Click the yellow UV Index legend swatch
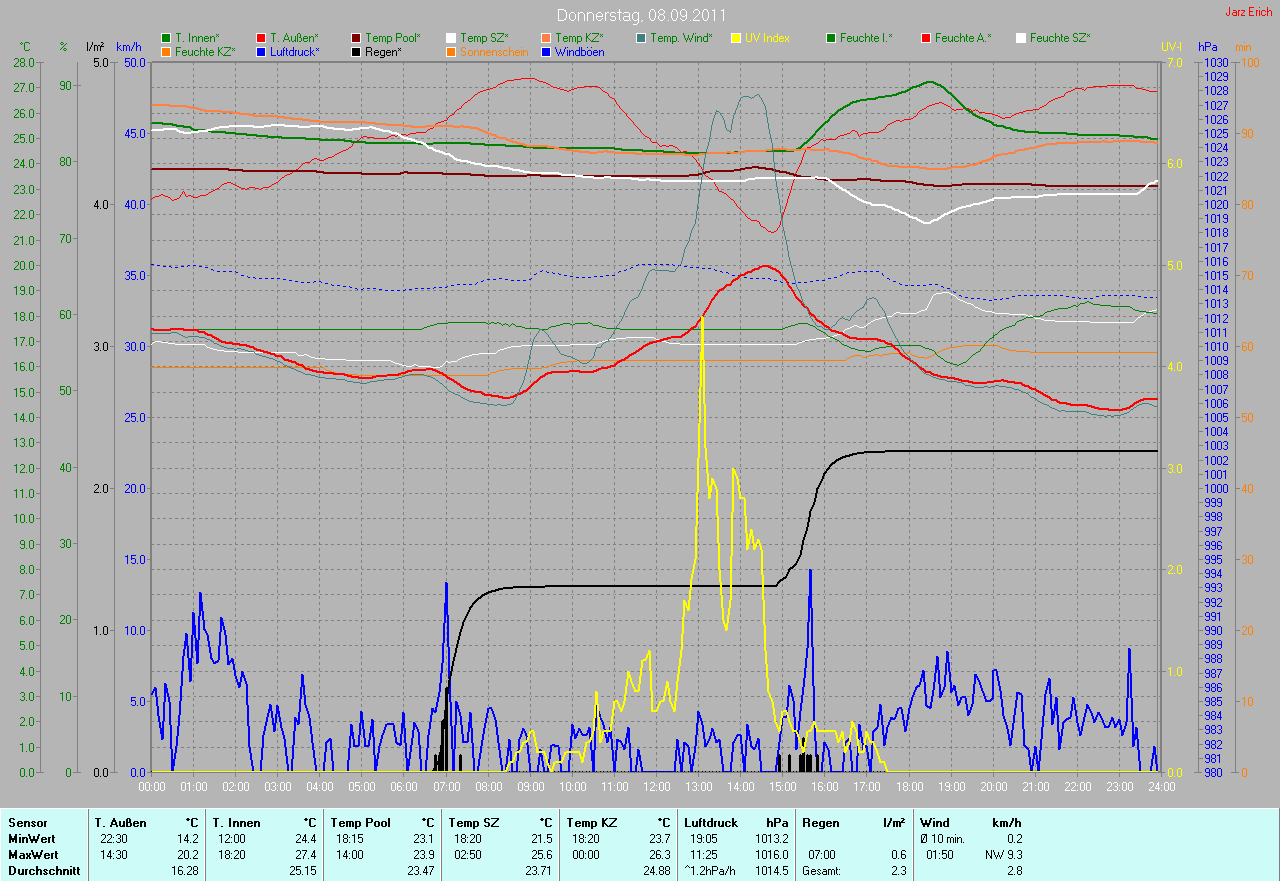 pos(736,38)
